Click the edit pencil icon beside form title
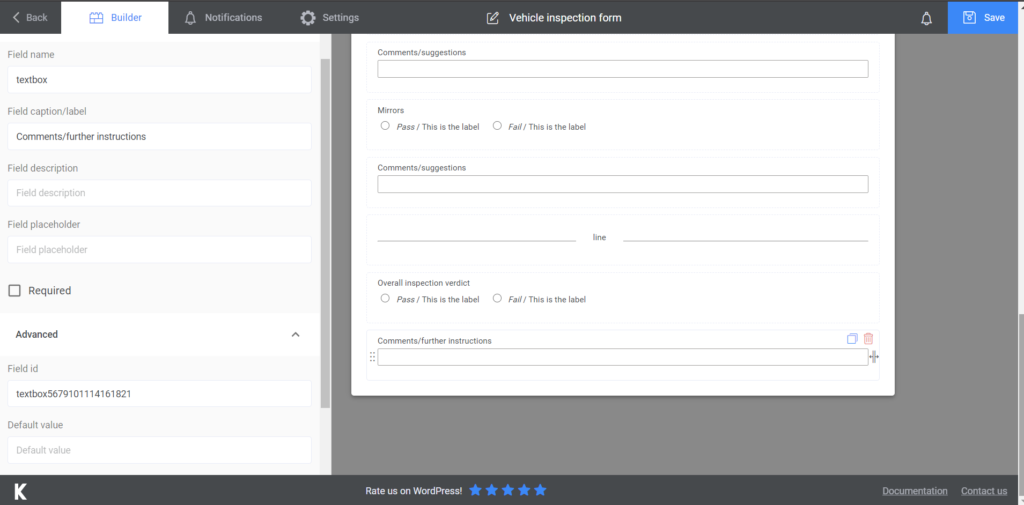Screen dimensions: 1024x505 point(492,18)
